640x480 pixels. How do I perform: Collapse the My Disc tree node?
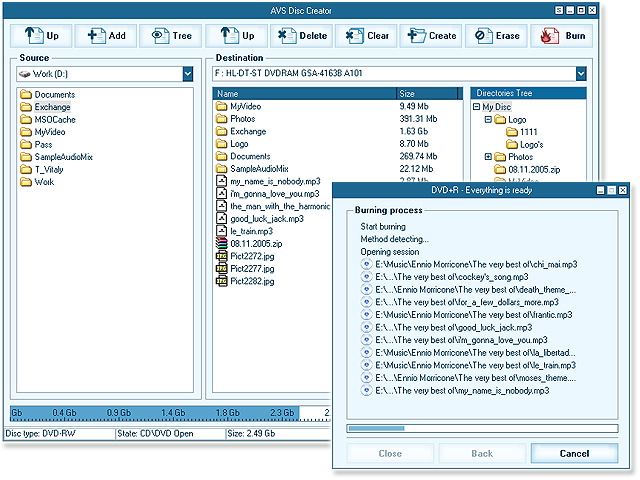pyautogui.click(x=476, y=107)
